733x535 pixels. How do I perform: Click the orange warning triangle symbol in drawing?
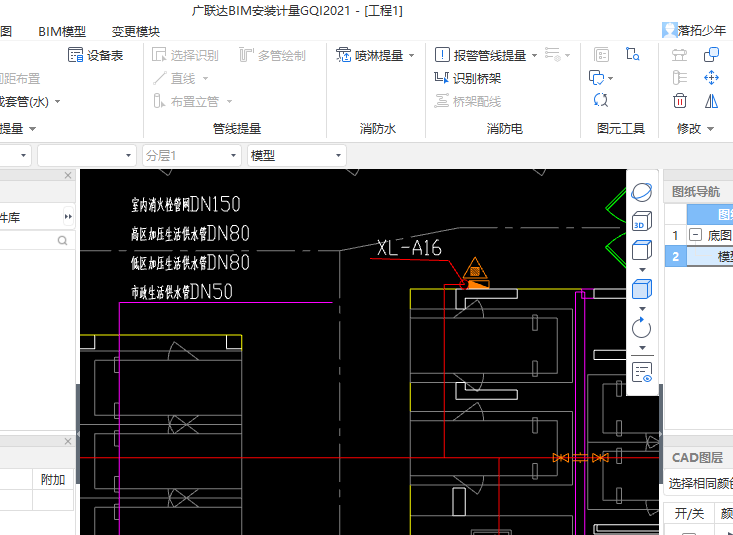coord(475,269)
